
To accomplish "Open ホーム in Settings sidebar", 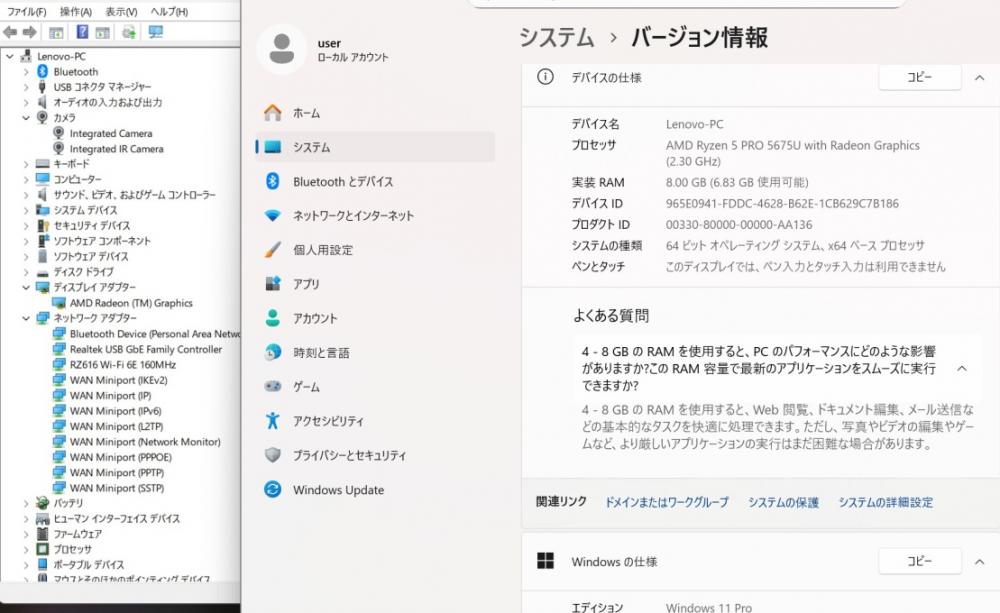I will [x=375, y=113].
